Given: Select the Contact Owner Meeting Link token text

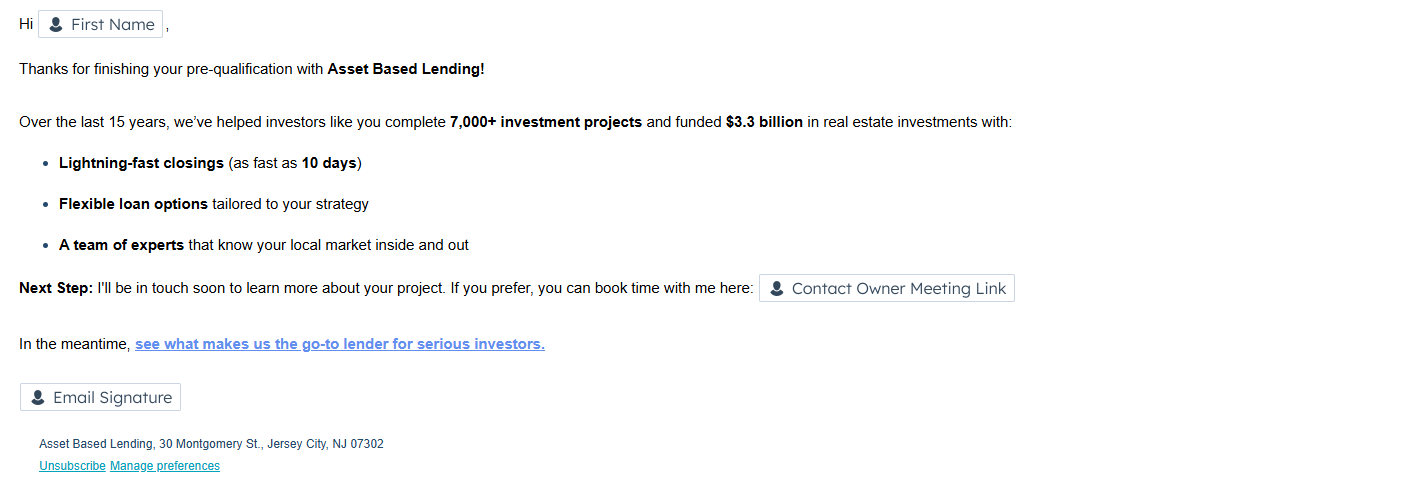Looking at the screenshot, I should [x=898, y=289].
